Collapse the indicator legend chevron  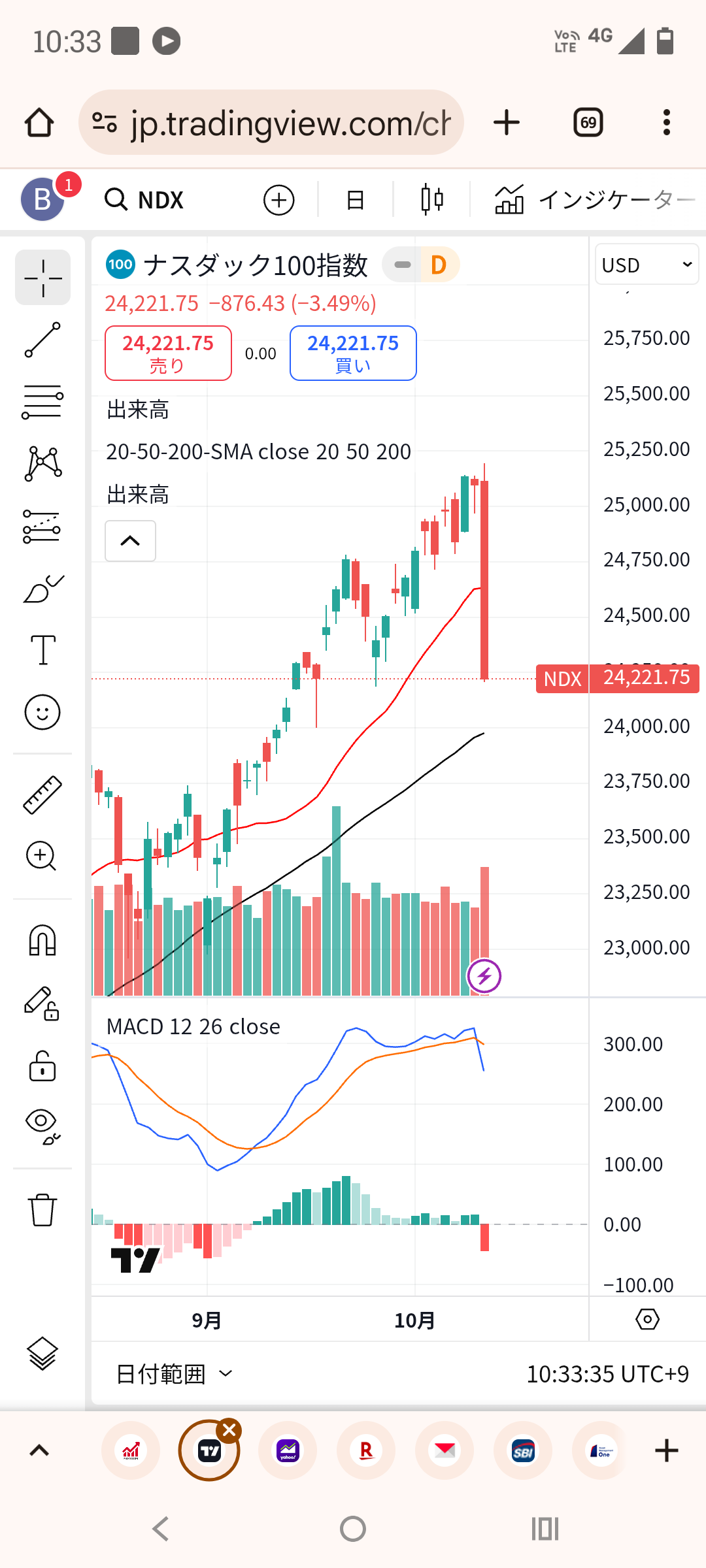tap(130, 540)
